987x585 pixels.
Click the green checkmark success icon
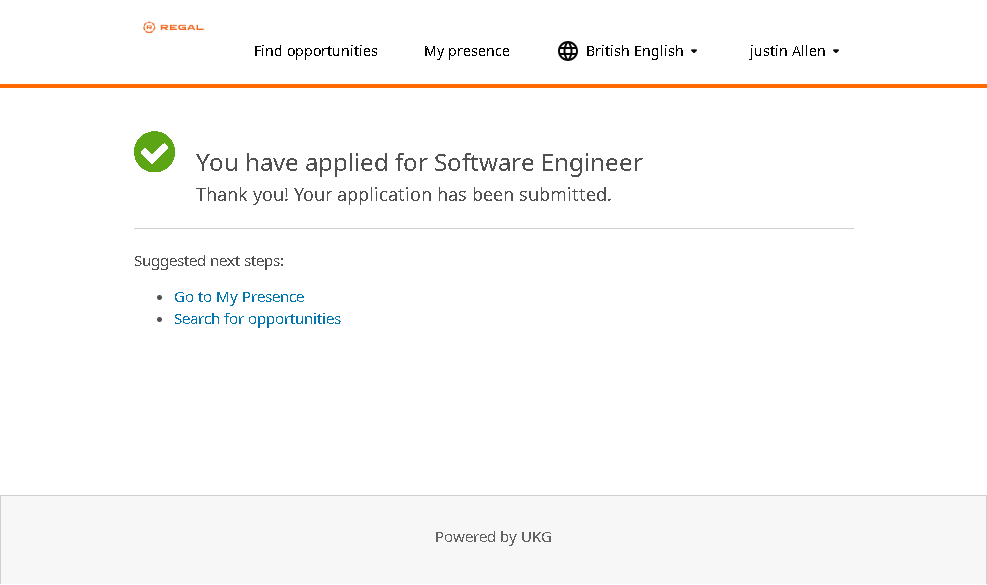tap(155, 152)
